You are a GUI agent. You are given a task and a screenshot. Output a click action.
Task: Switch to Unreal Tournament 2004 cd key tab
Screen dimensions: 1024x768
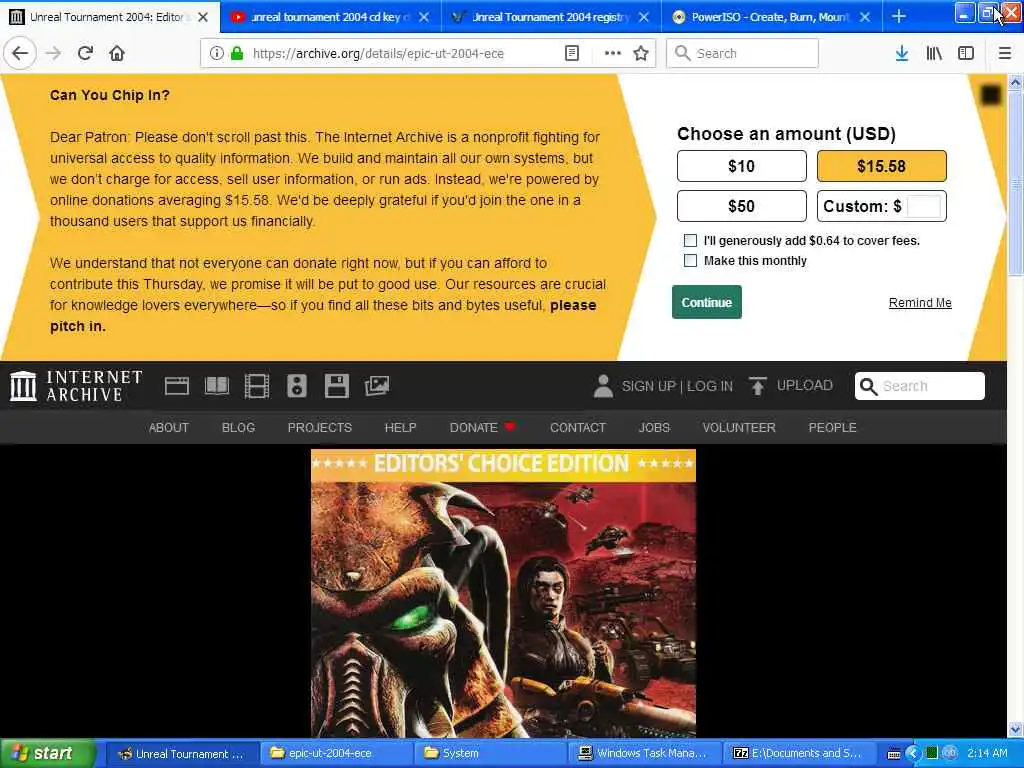pyautogui.click(x=331, y=16)
